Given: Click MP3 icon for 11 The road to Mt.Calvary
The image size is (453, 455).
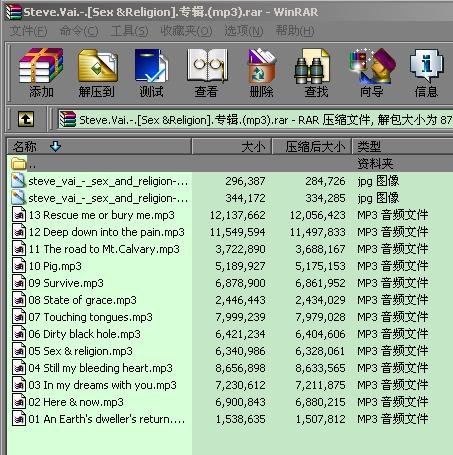Looking at the screenshot, I should [x=19, y=249].
